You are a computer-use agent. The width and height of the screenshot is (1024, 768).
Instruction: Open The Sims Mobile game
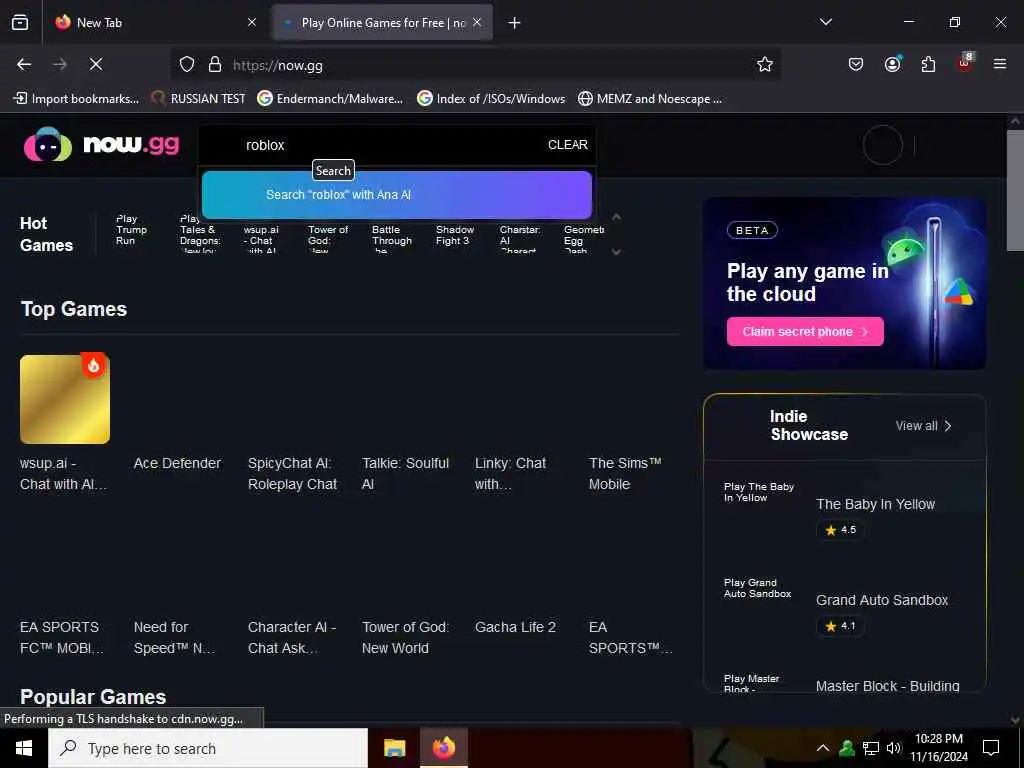[x=625, y=473]
